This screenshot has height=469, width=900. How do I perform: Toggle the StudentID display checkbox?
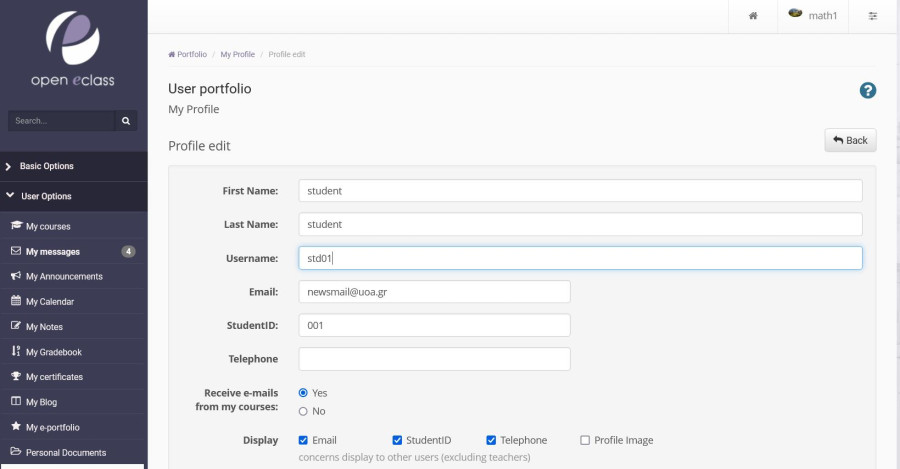point(397,440)
